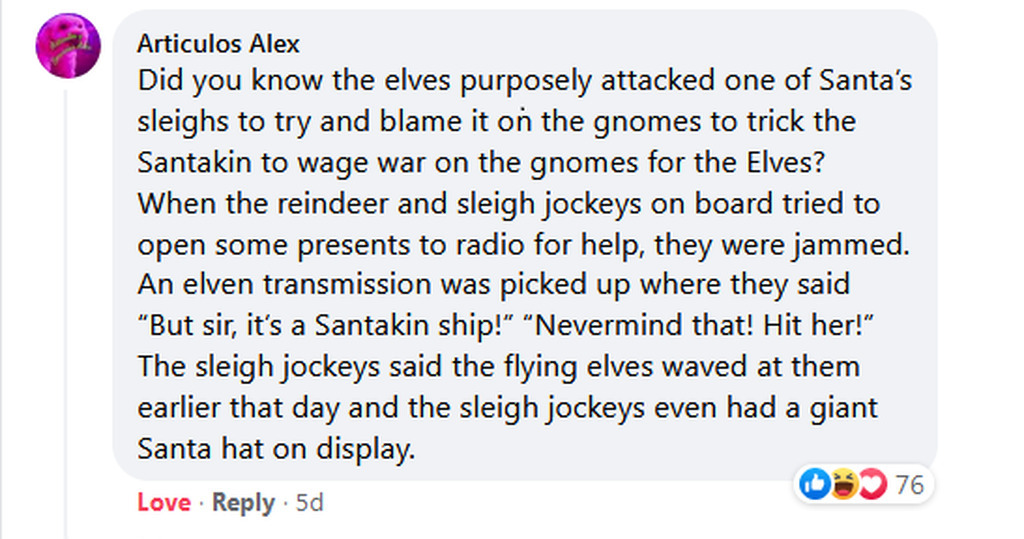Click the Love reaction link under the comment
This screenshot has width=1024, height=539.
pyautogui.click(x=163, y=502)
